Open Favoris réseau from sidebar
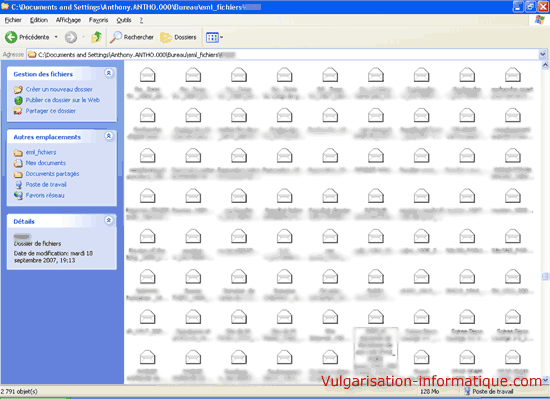This screenshot has height=399, width=550. (45, 195)
